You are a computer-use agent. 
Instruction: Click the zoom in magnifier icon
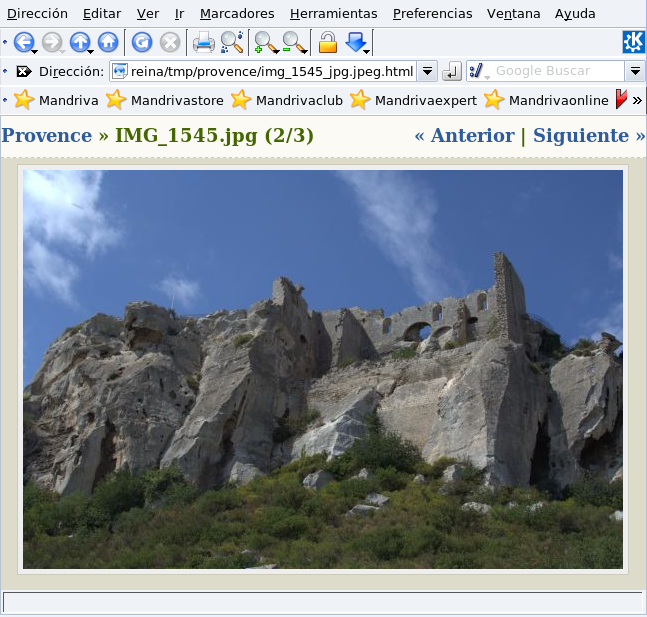point(265,42)
